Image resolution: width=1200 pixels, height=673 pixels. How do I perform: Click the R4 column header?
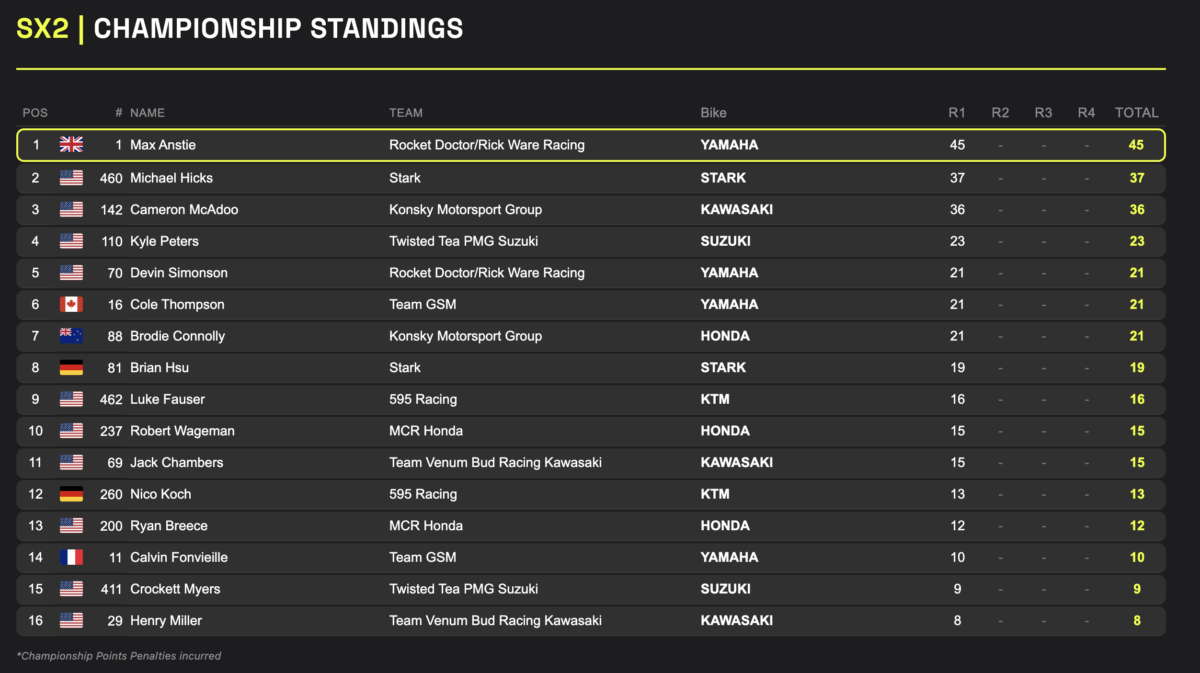click(1087, 113)
